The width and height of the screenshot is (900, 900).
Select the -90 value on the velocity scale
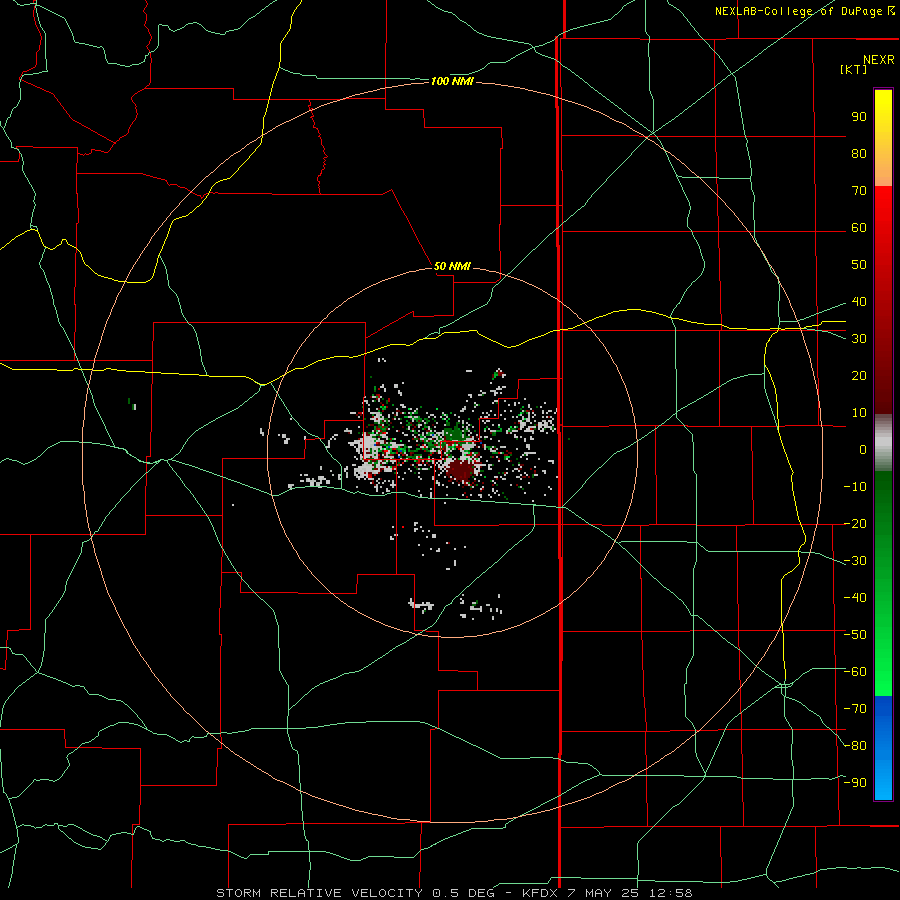(855, 782)
